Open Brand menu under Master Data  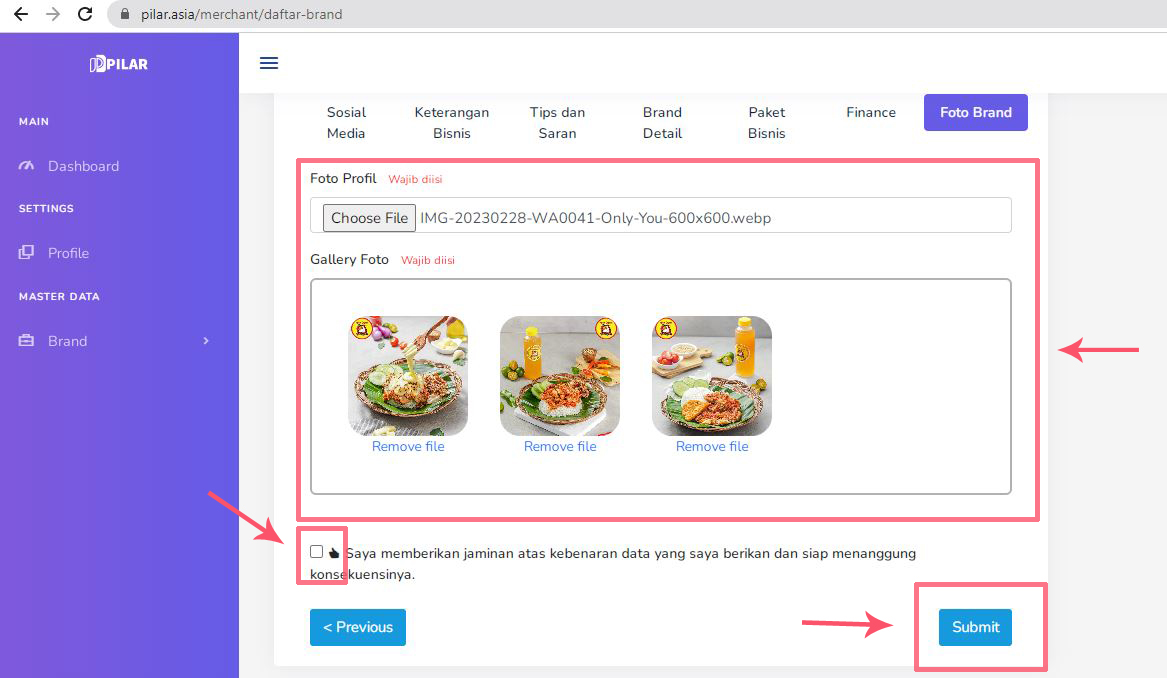click(x=68, y=341)
